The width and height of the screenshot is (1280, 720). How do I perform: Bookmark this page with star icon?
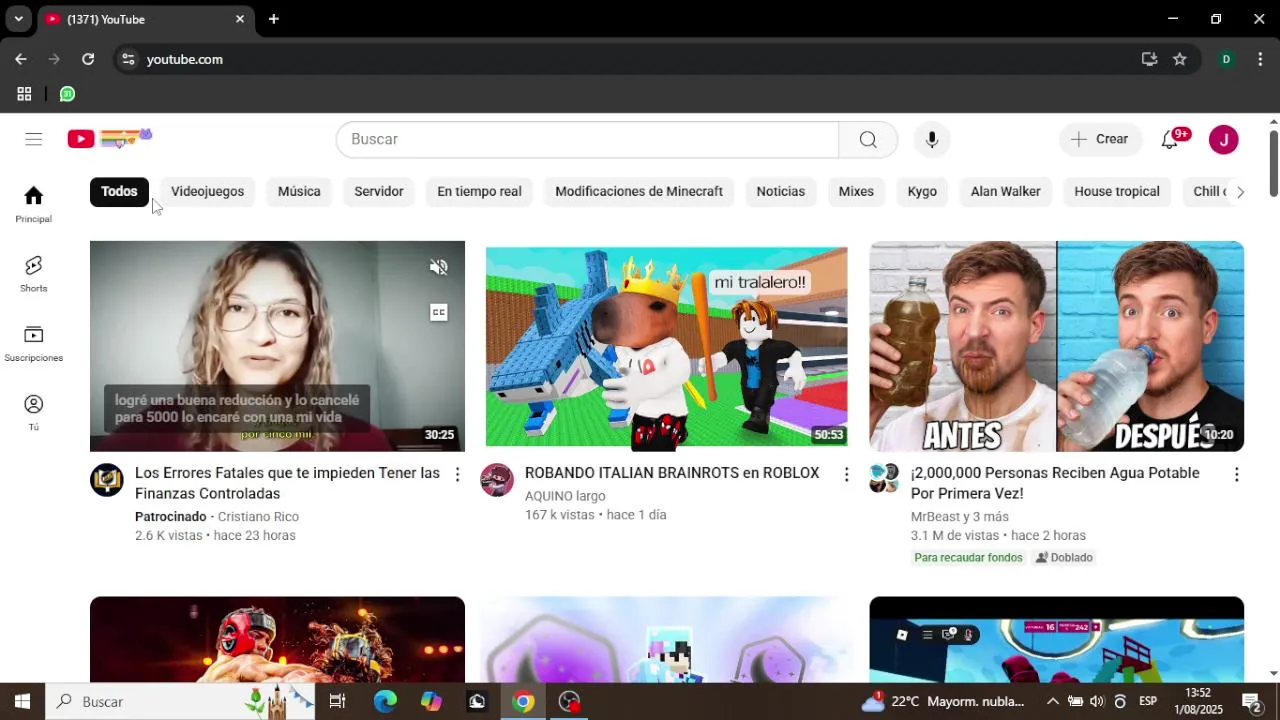click(x=1180, y=59)
